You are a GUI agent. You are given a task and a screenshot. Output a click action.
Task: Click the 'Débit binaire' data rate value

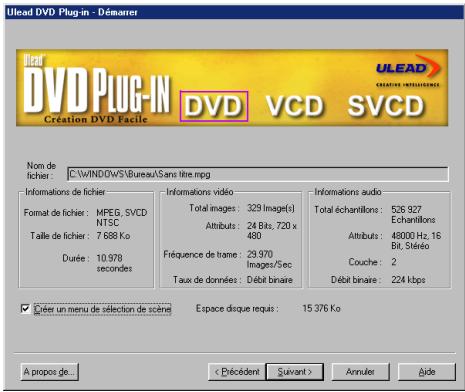point(270,280)
